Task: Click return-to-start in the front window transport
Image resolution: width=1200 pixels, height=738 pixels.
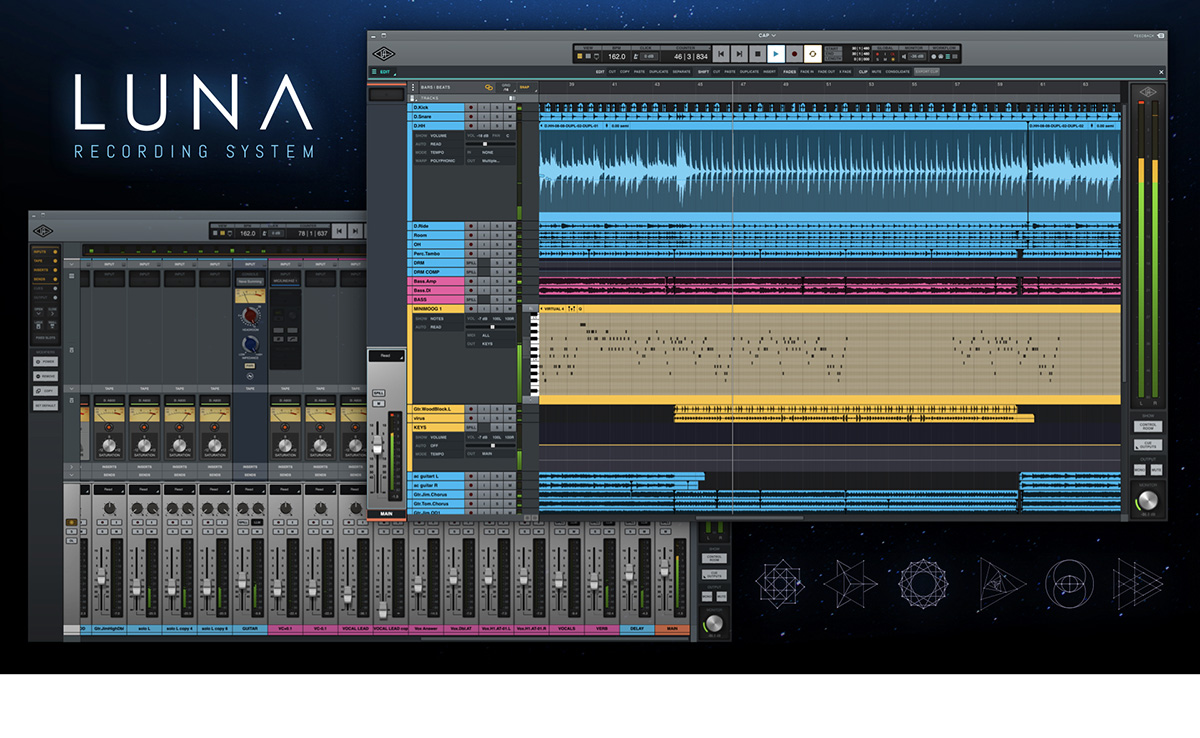Action: [721, 54]
